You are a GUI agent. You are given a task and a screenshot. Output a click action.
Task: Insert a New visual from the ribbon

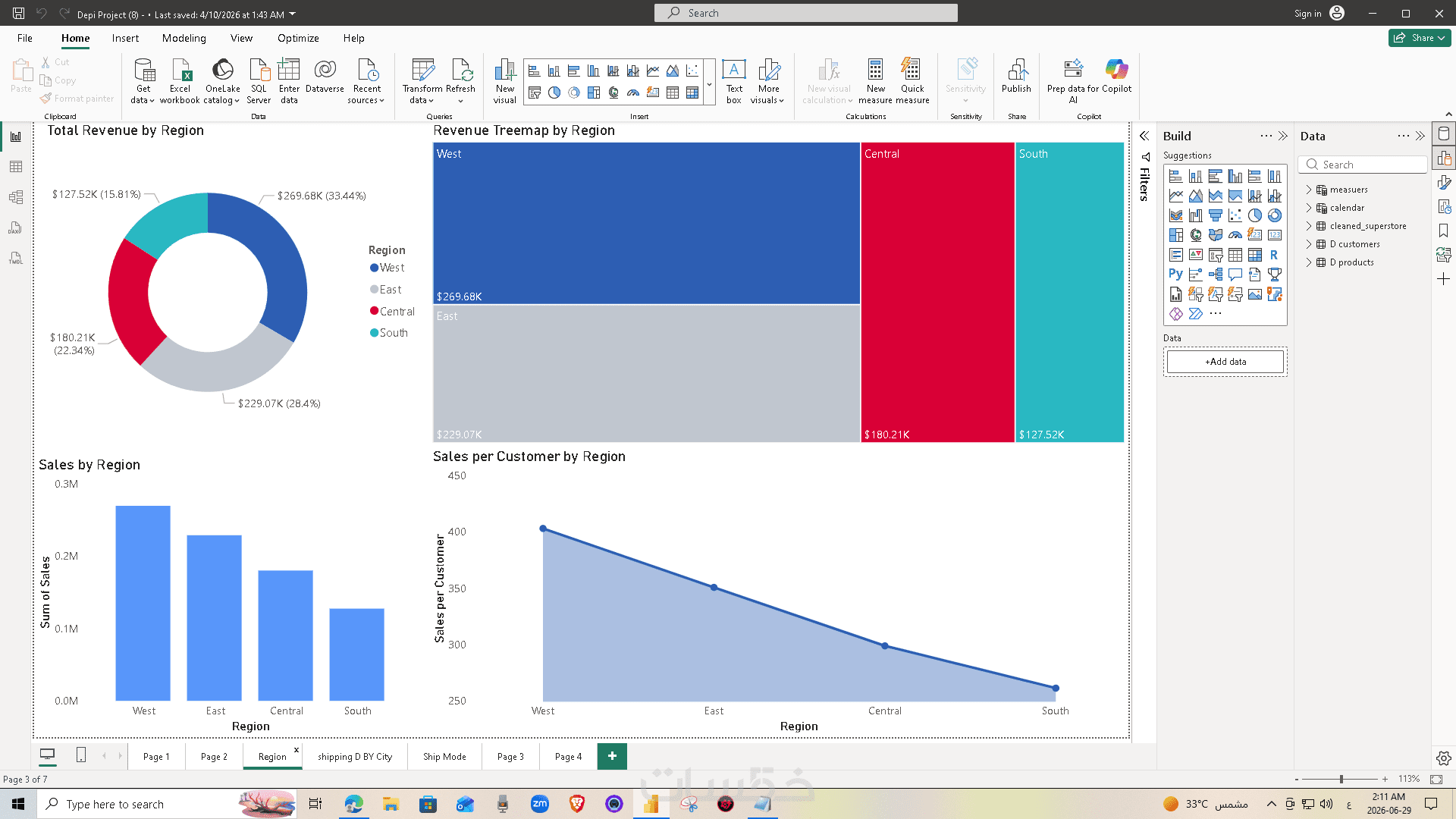coord(505,82)
